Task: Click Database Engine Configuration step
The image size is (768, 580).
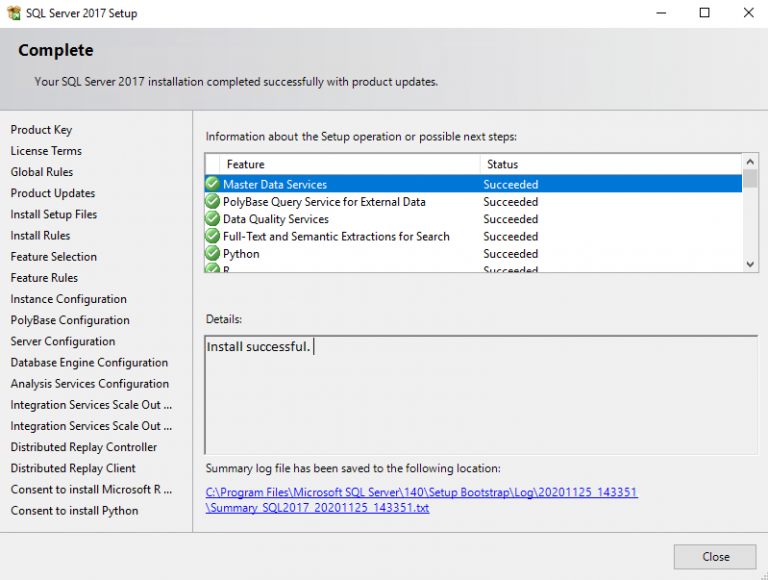Action: coord(89,362)
